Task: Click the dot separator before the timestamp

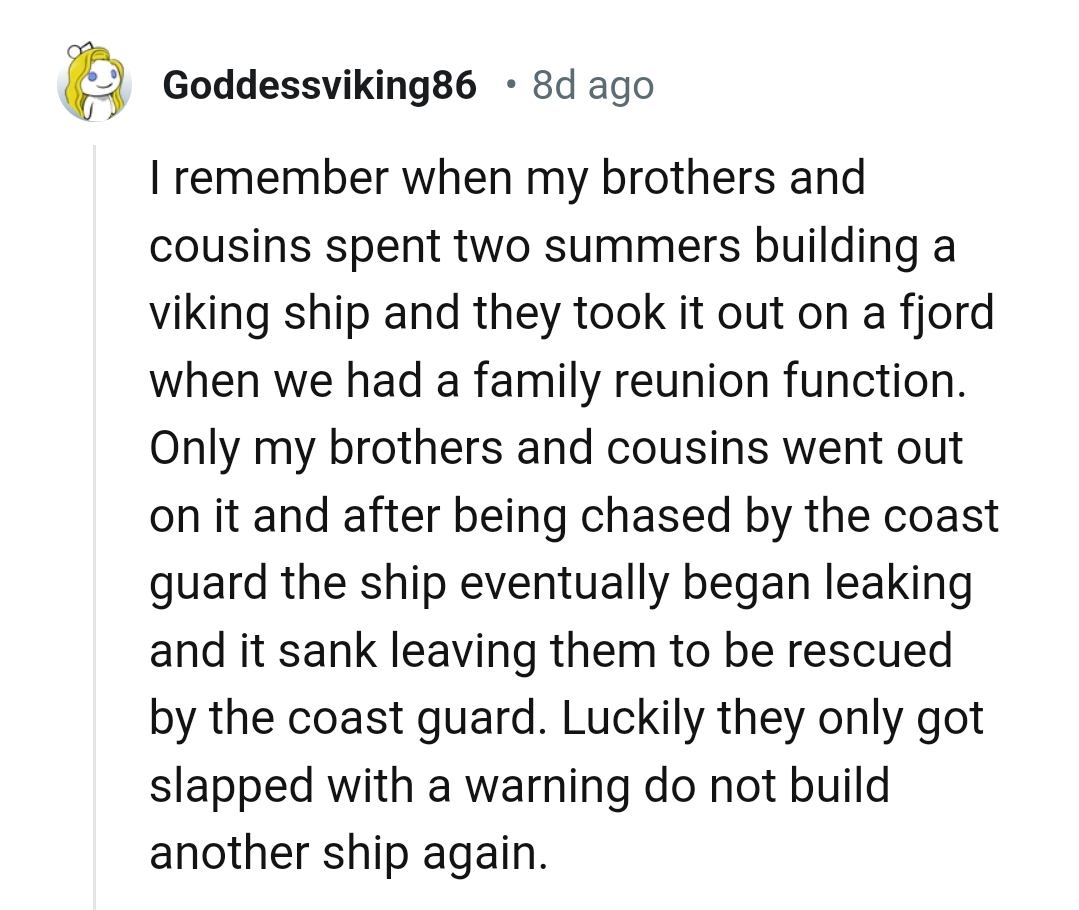Action: coord(511,84)
